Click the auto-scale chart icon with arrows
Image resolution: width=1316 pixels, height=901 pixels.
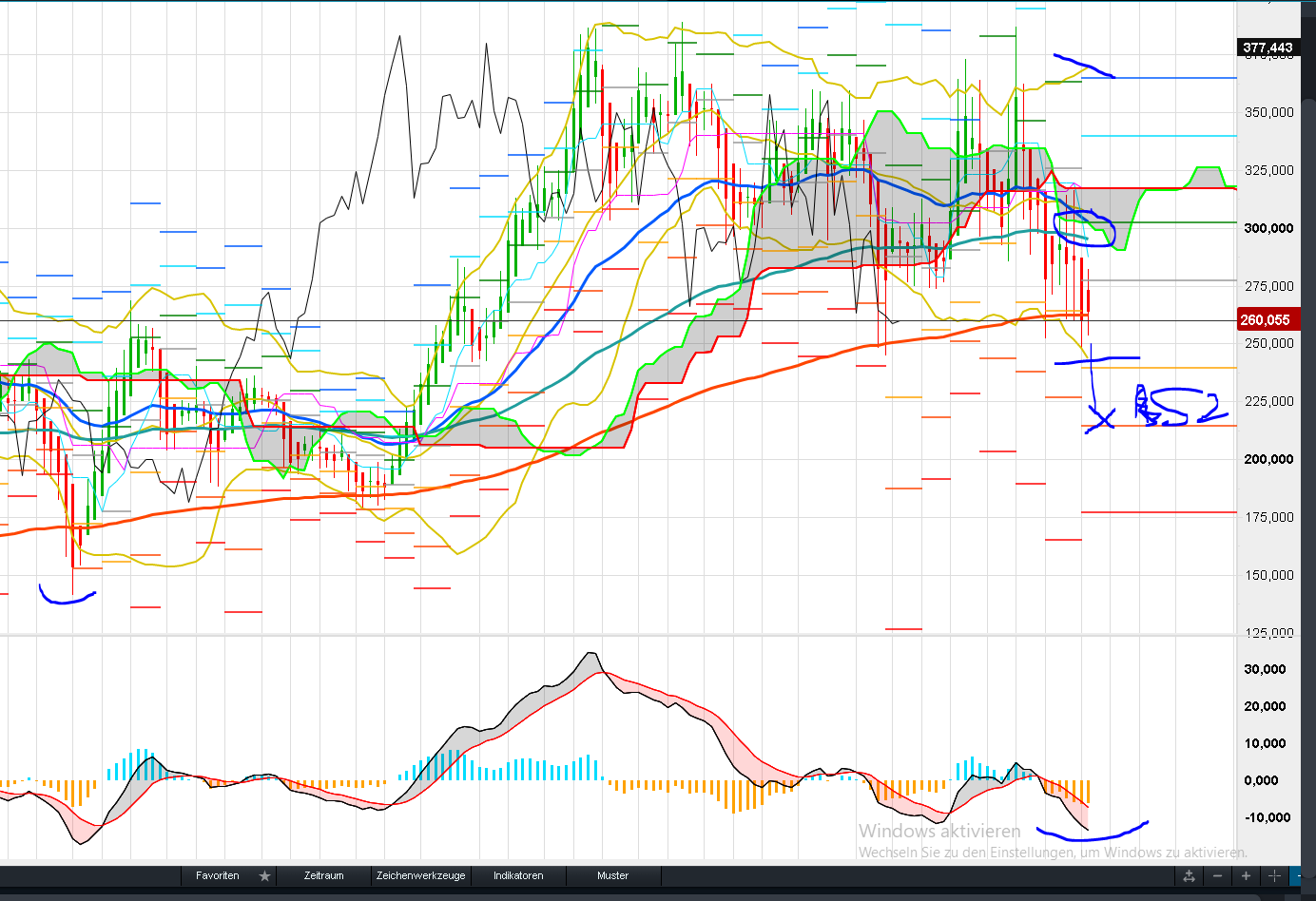pyautogui.click(x=1189, y=876)
